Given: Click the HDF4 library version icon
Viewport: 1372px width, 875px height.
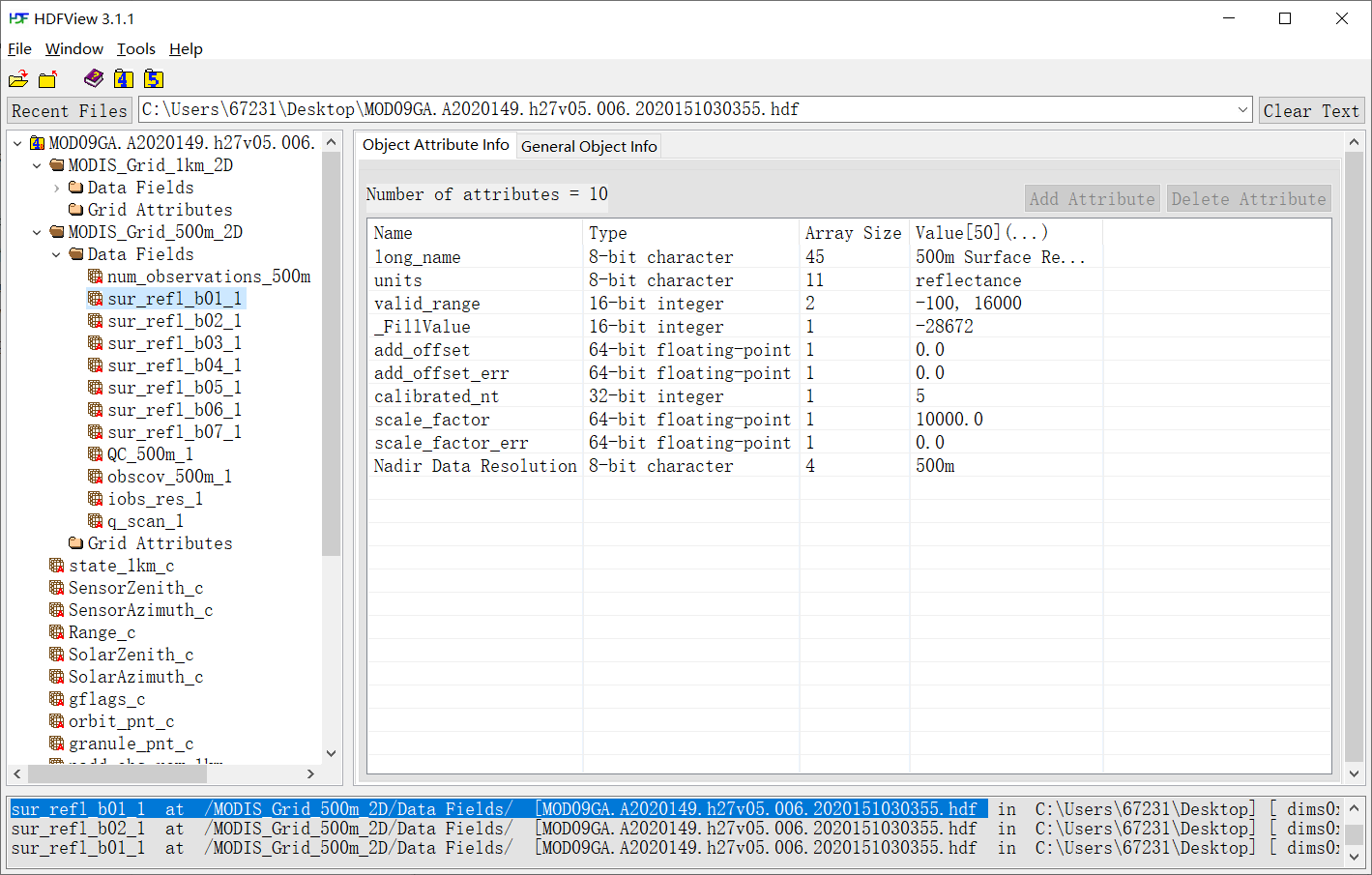Looking at the screenshot, I should [x=123, y=79].
